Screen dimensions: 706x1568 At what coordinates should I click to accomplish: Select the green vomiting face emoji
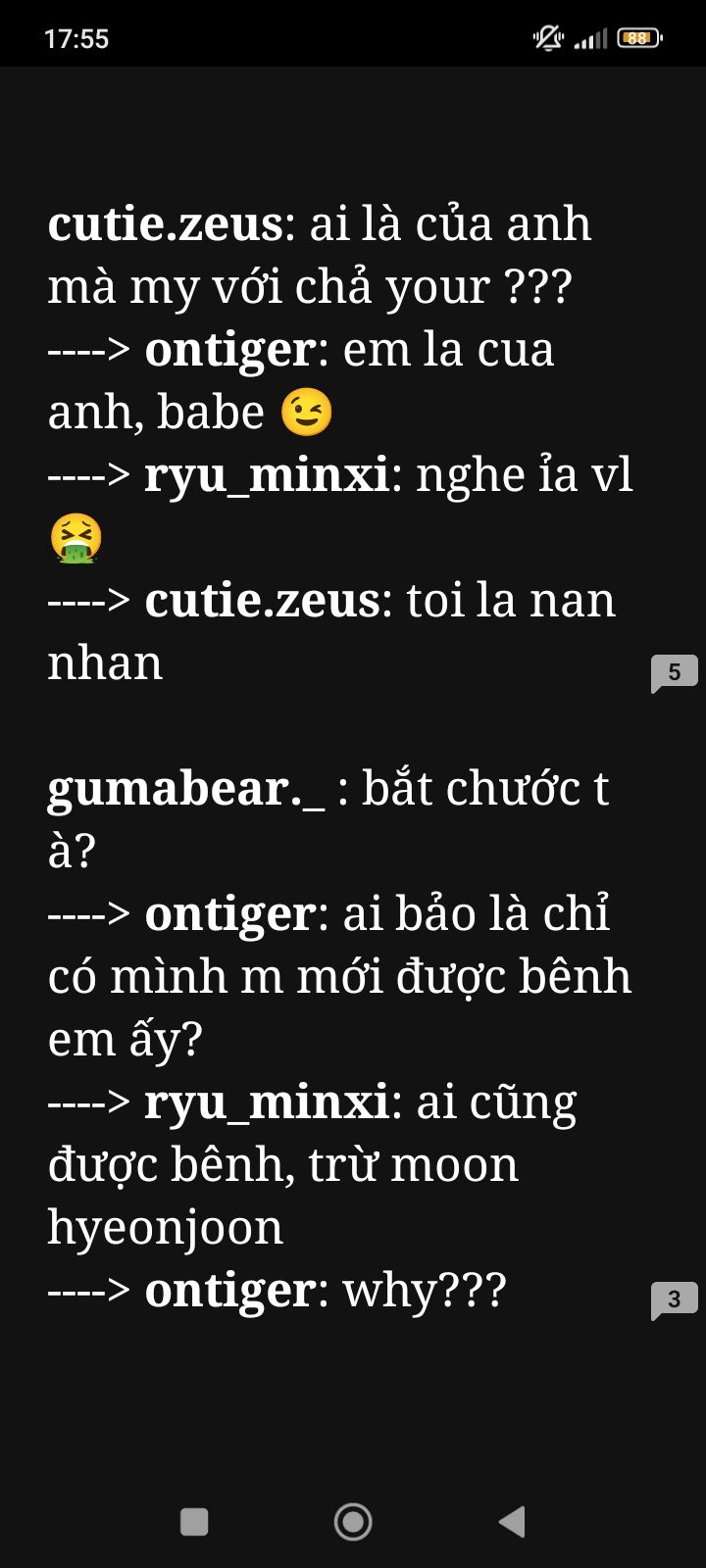[76, 538]
